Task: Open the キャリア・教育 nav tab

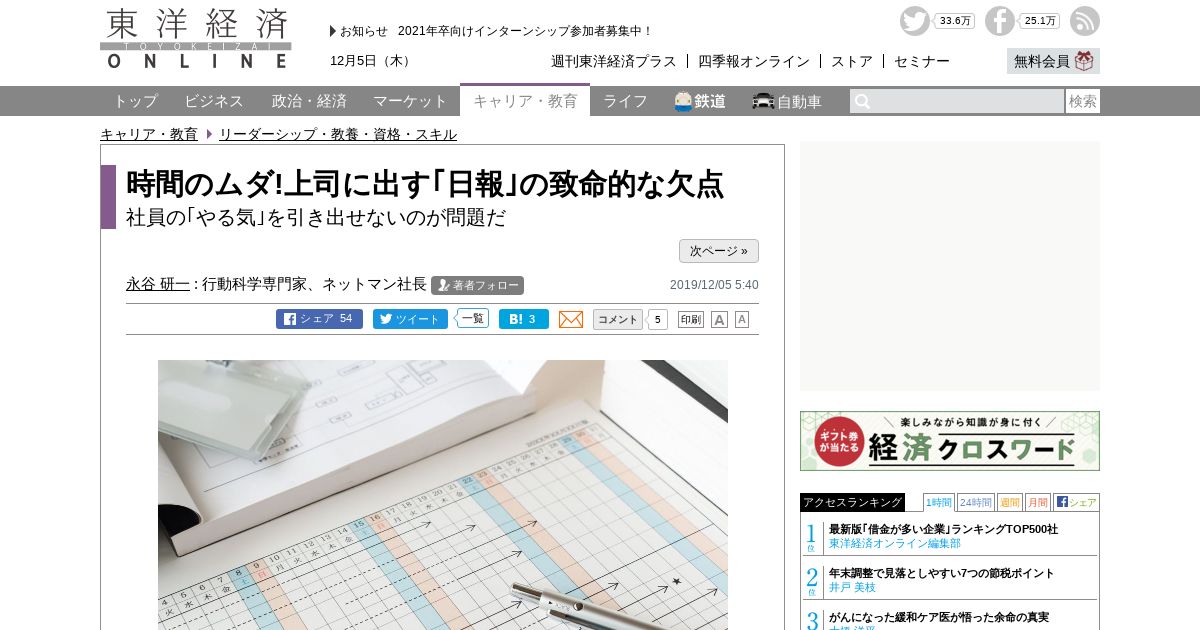Action: (525, 101)
